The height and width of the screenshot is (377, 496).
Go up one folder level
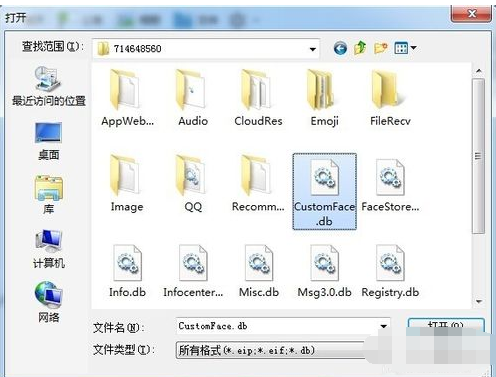(x=360, y=48)
